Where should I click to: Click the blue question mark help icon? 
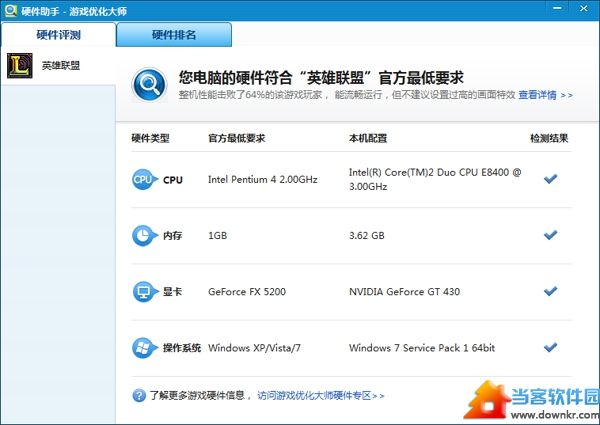138,395
